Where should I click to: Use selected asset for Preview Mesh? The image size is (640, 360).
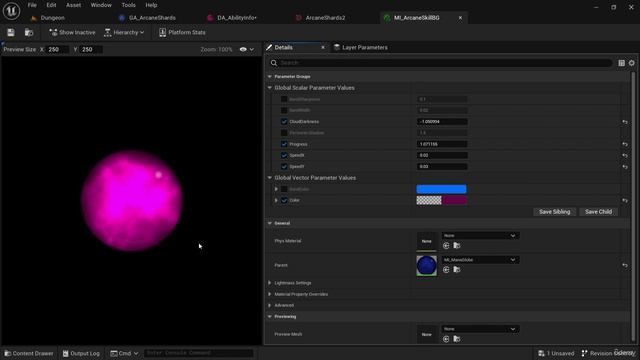coord(446,339)
